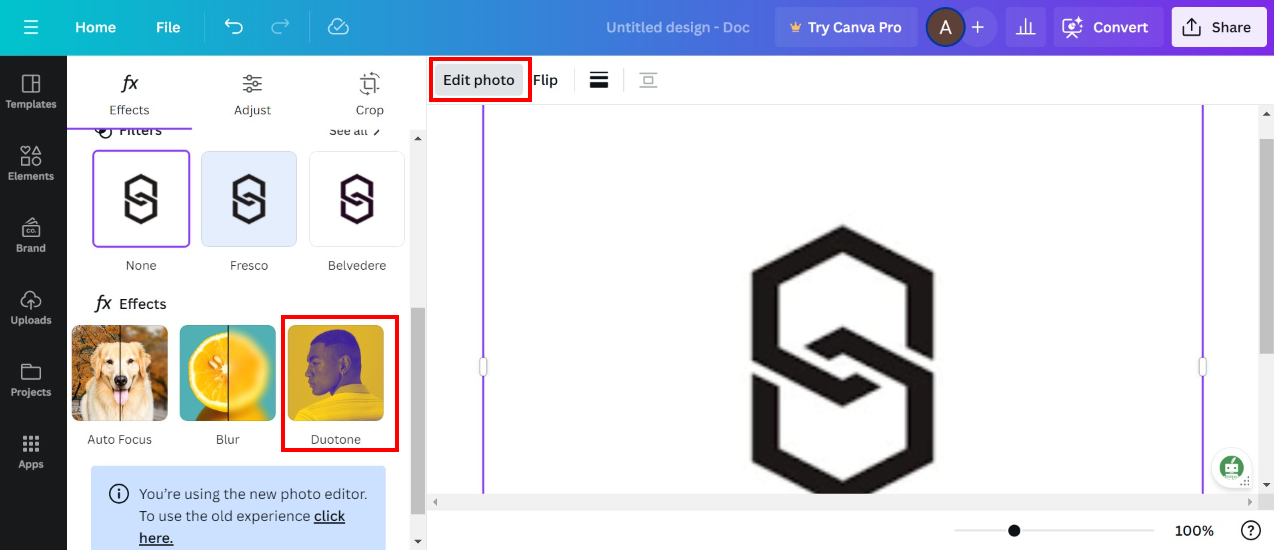Undo the last action

coord(234,27)
